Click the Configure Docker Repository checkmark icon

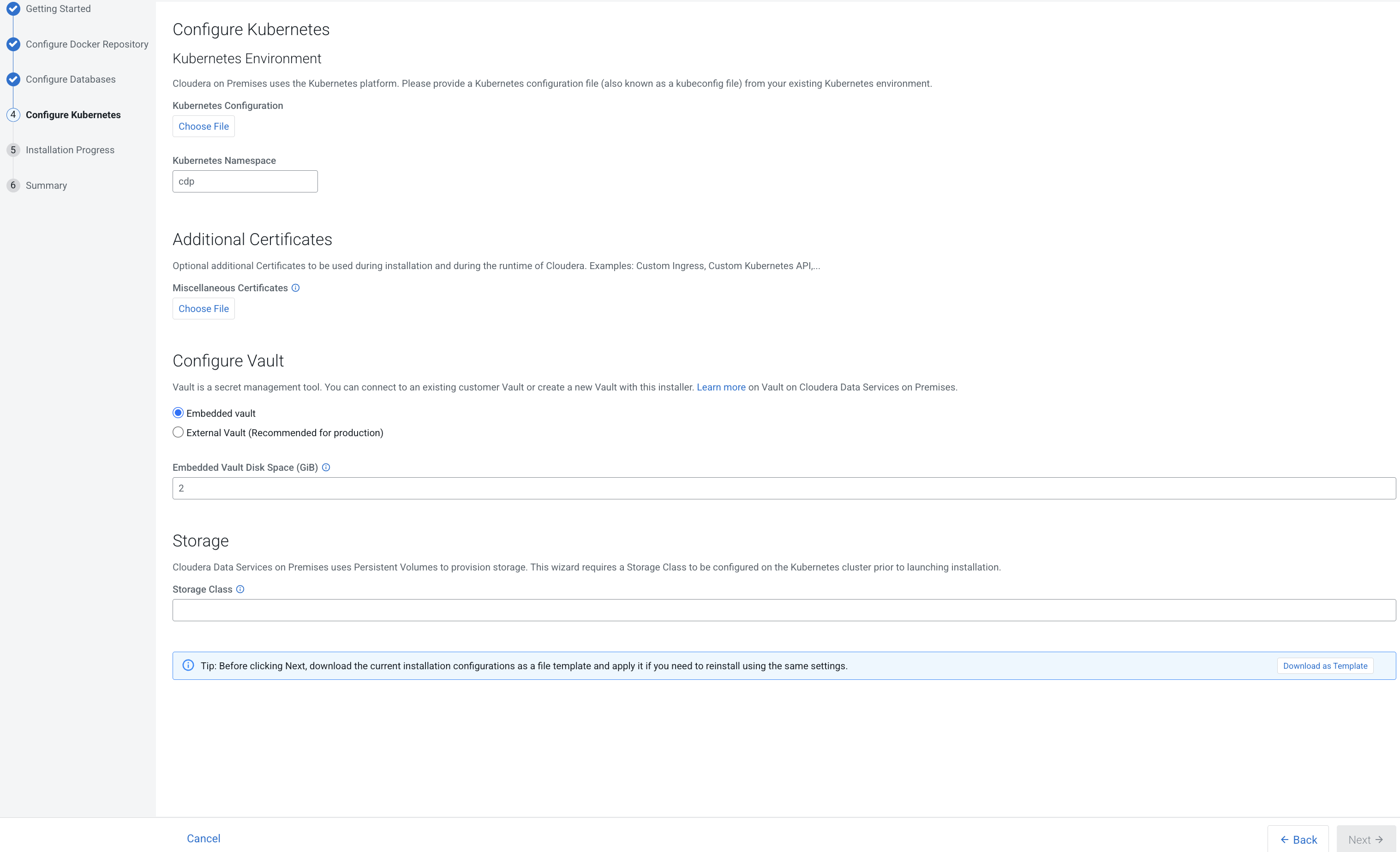click(13, 44)
